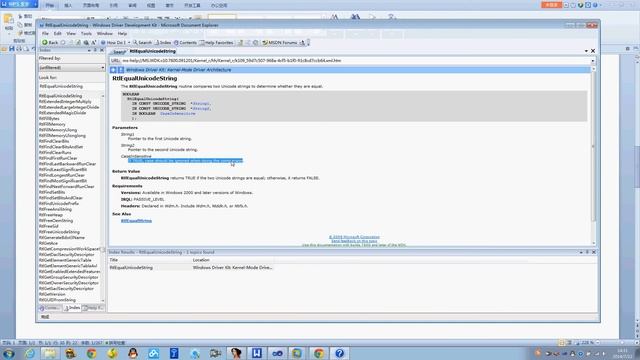
Task: Click the Forward arrow beside Back
Action: point(63,42)
